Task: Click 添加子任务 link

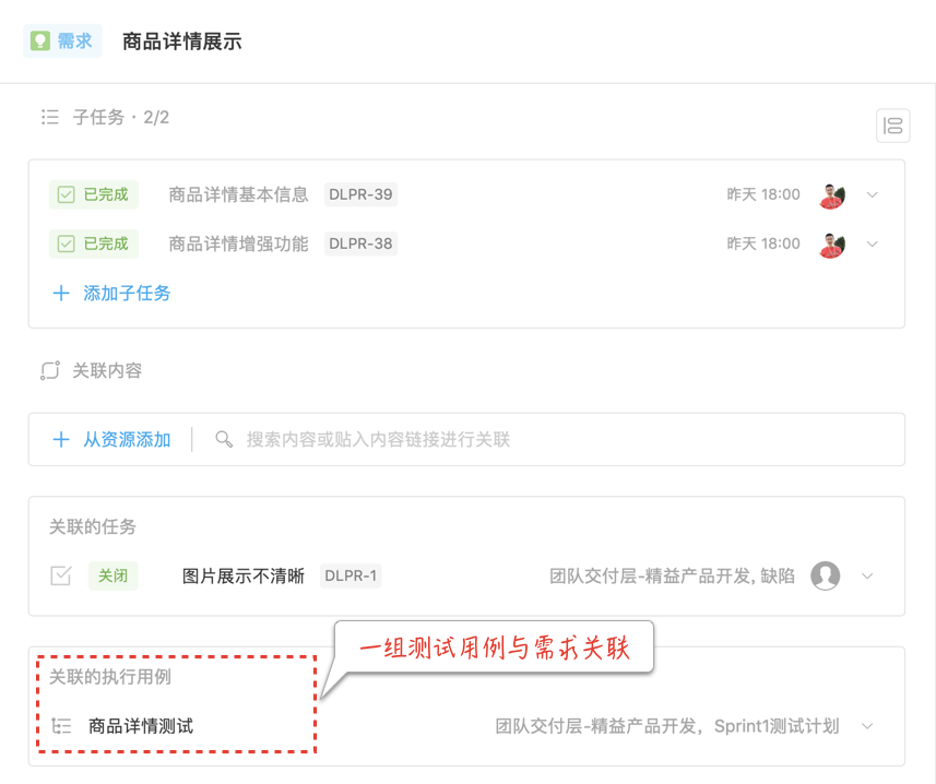Action: [127, 293]
